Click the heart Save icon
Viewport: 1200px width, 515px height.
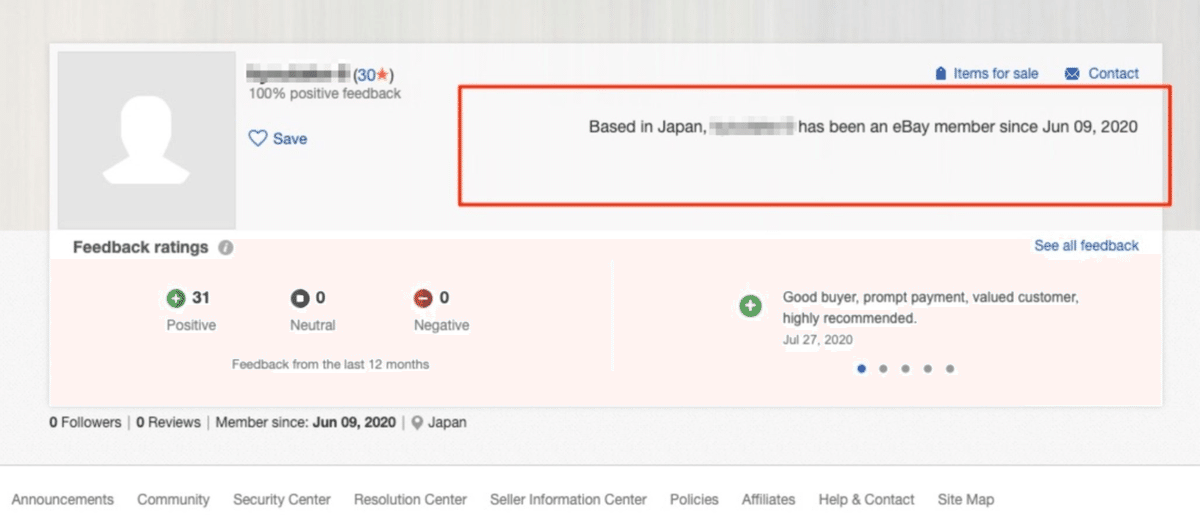click(258, 138)
